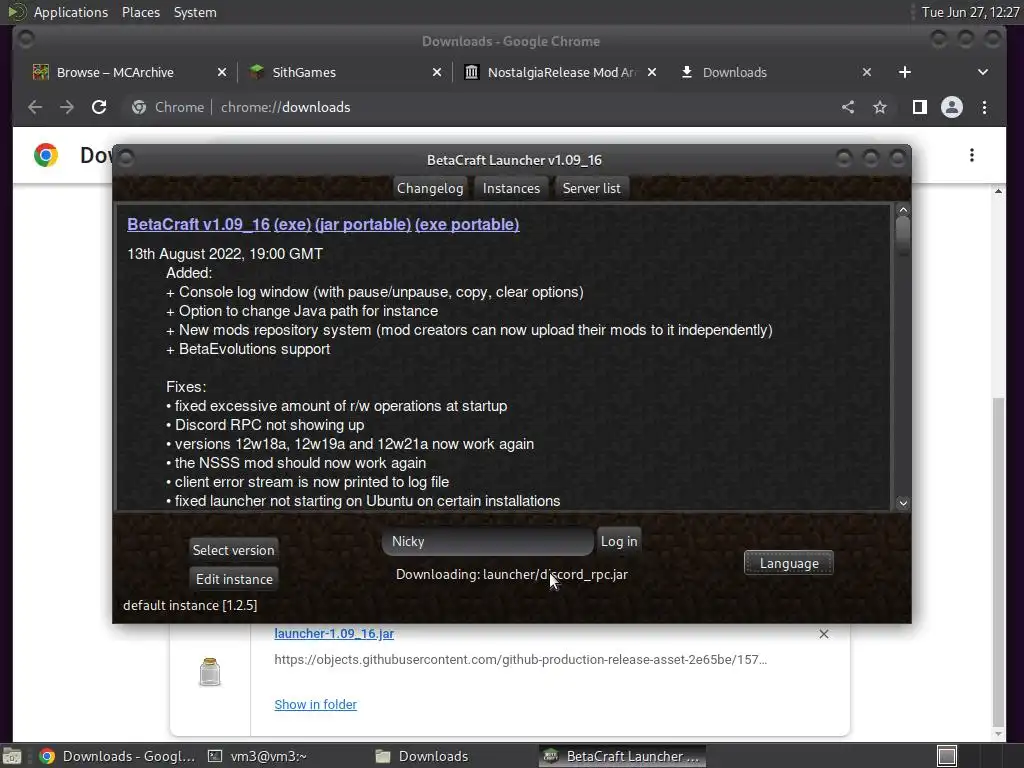Click the Chrome logo on Downloads page

[46, 155]
